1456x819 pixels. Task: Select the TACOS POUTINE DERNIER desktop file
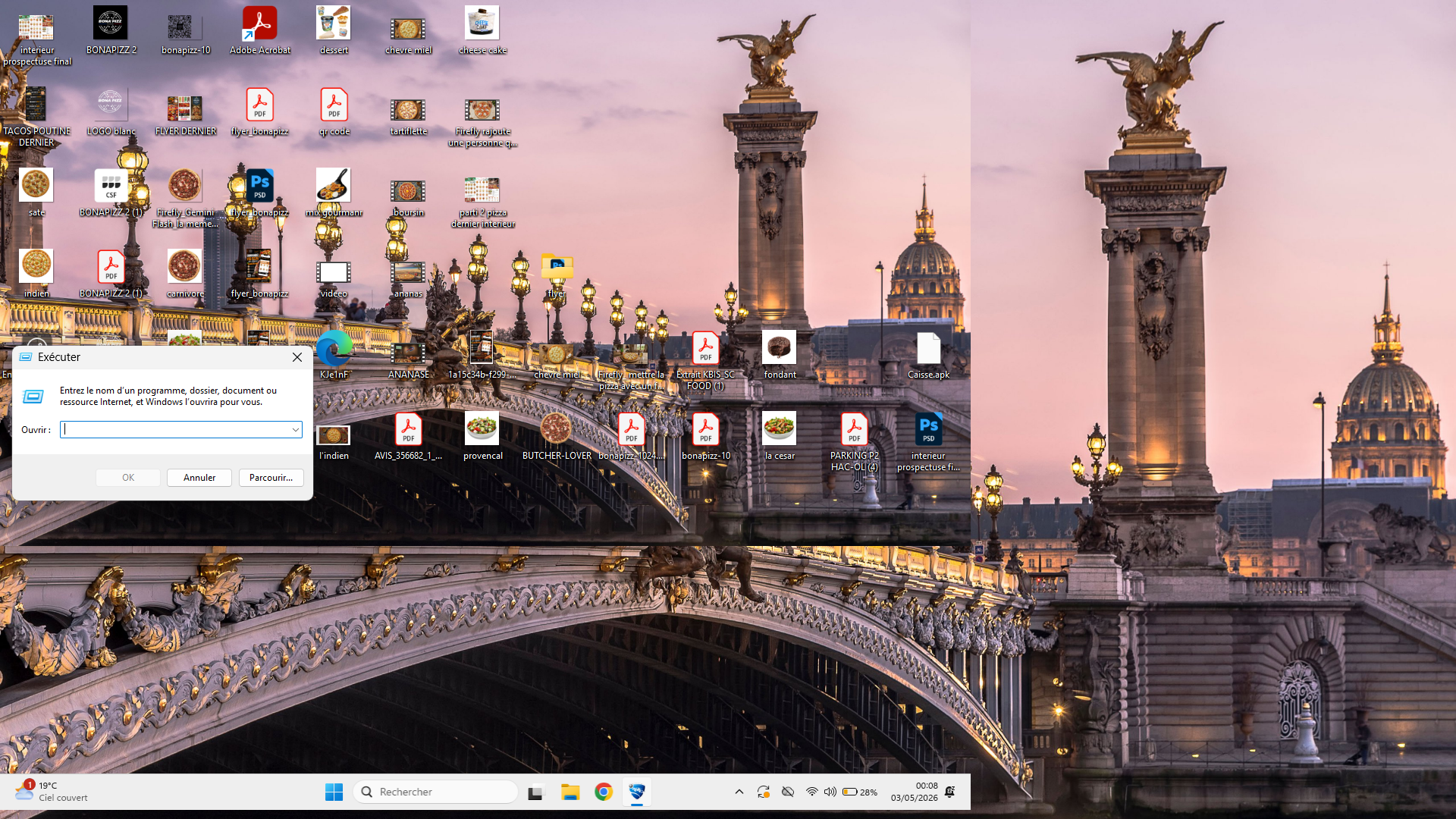click(36, 117)
